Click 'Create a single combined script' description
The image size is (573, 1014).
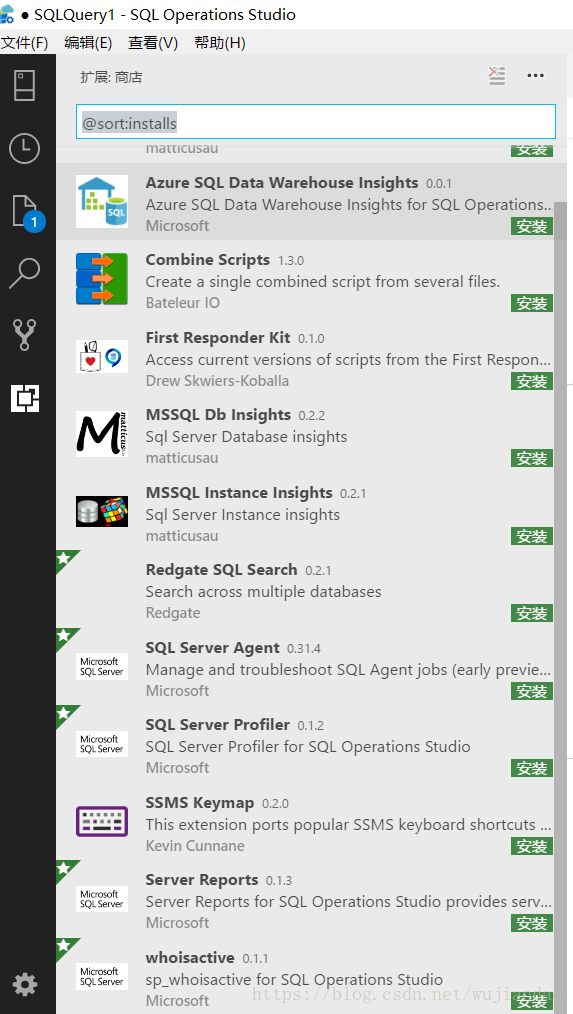click(323, 282)
